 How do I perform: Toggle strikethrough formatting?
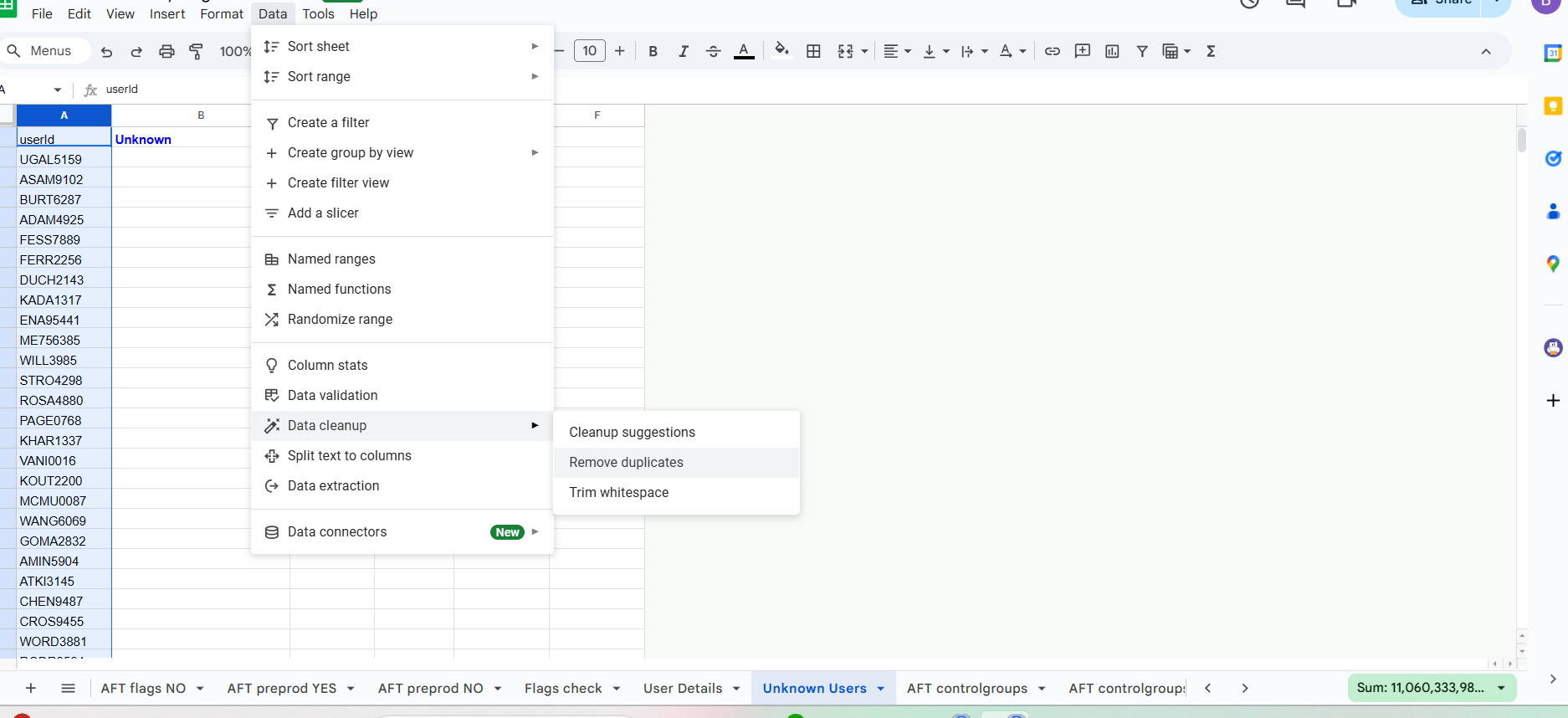[x=713, y=51]
